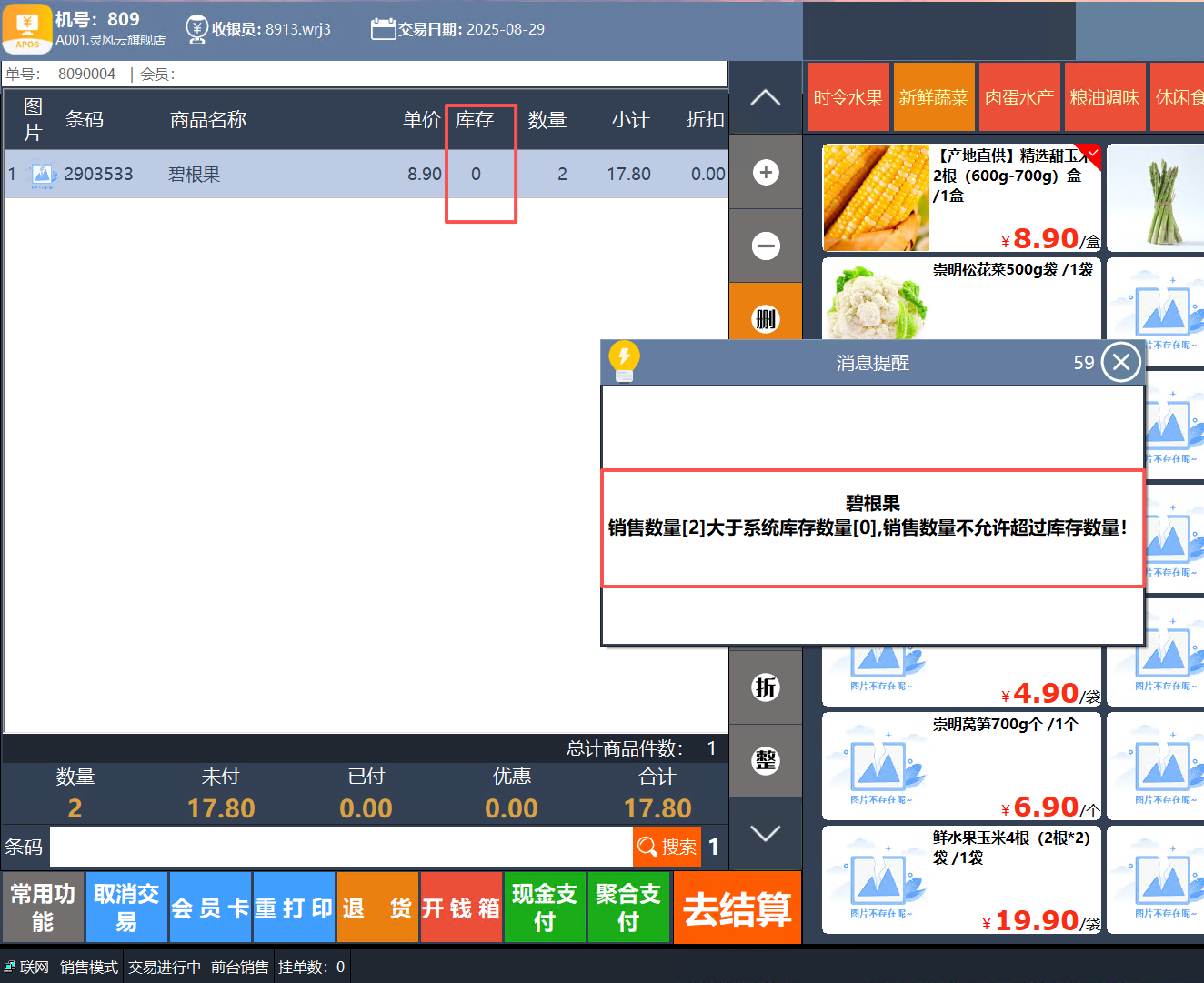This screenshot has height=983, width=1204.
Task: Select the 鲜水果玉米4根 product card
Action: tap(961, 879)
